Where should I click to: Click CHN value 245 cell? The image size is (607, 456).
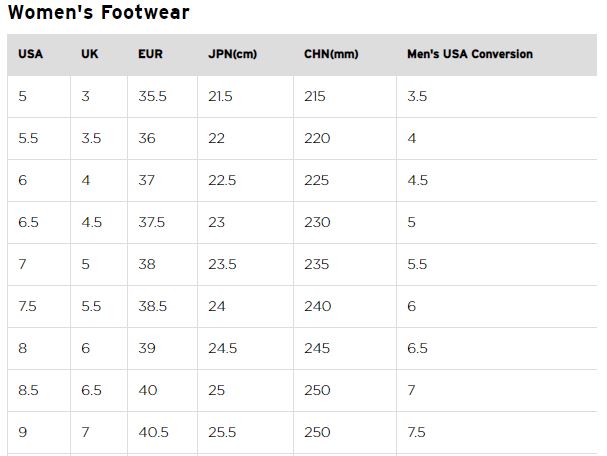[x=345, y=348]
